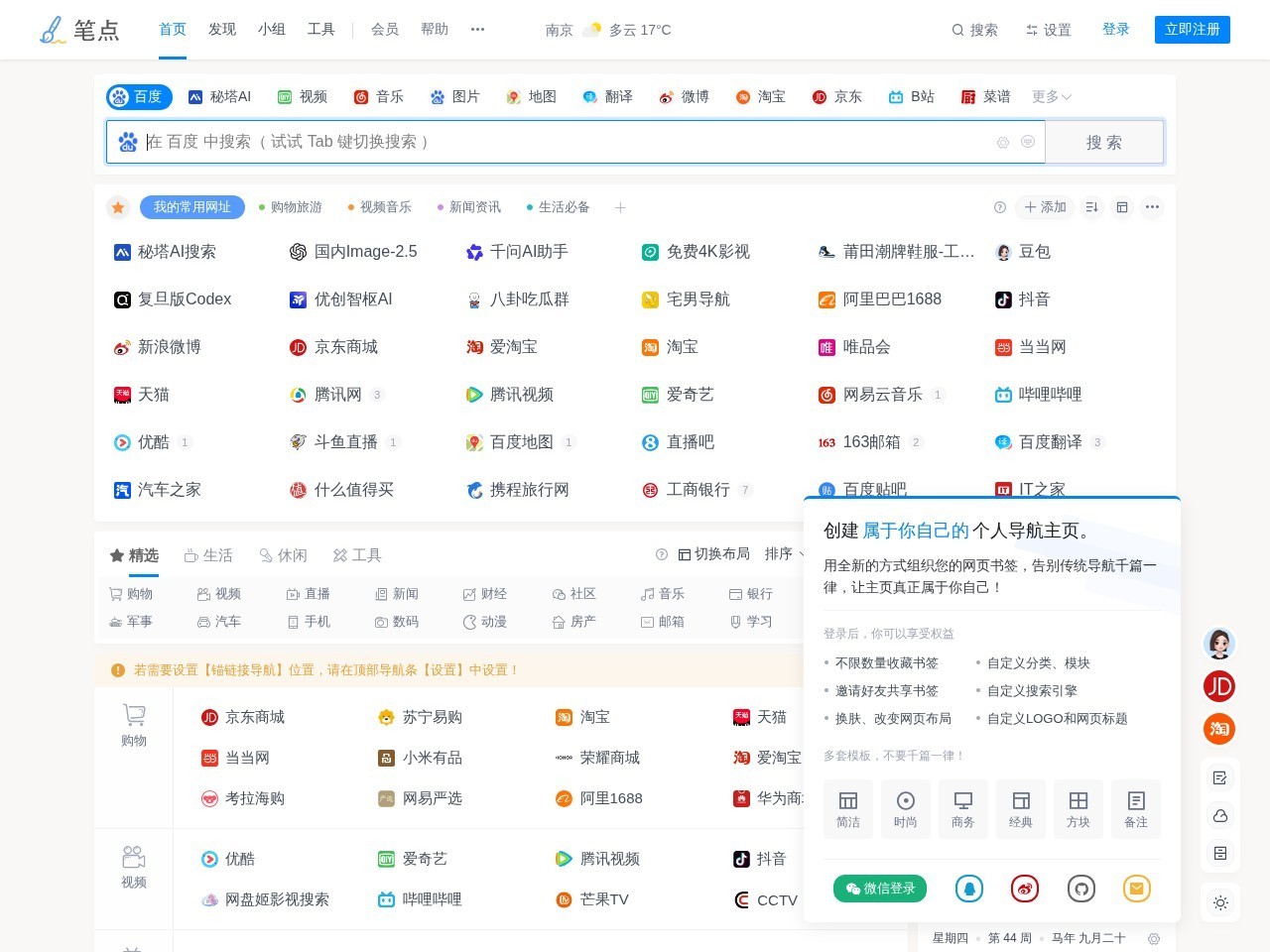Image resolution: width=1270 pixels, height=952 pixels.
Task: Open the red JD icon in right sidebar
Action: [x=1219, y=686]
